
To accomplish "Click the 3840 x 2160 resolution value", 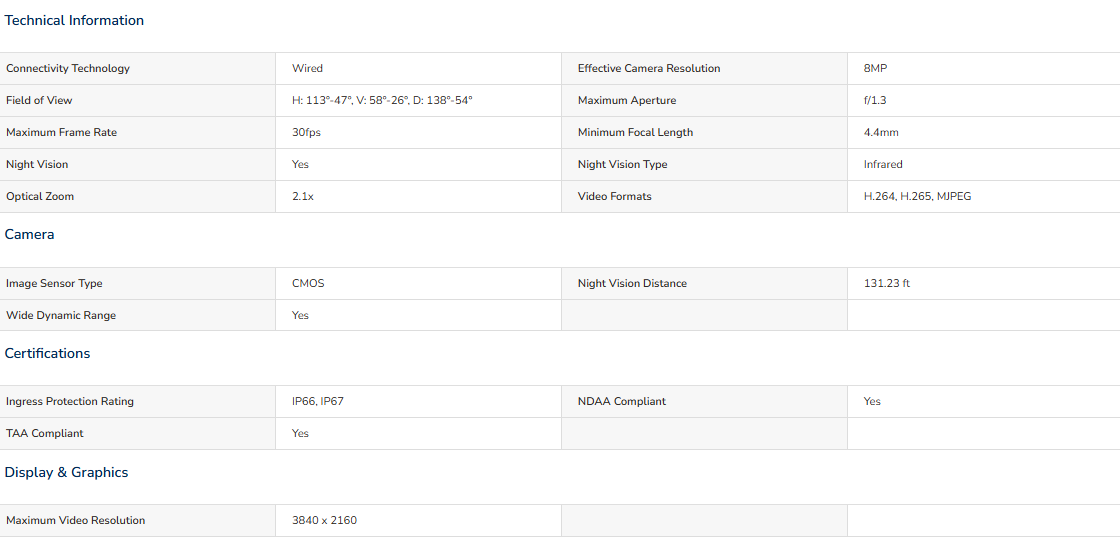I will (324, 521).
